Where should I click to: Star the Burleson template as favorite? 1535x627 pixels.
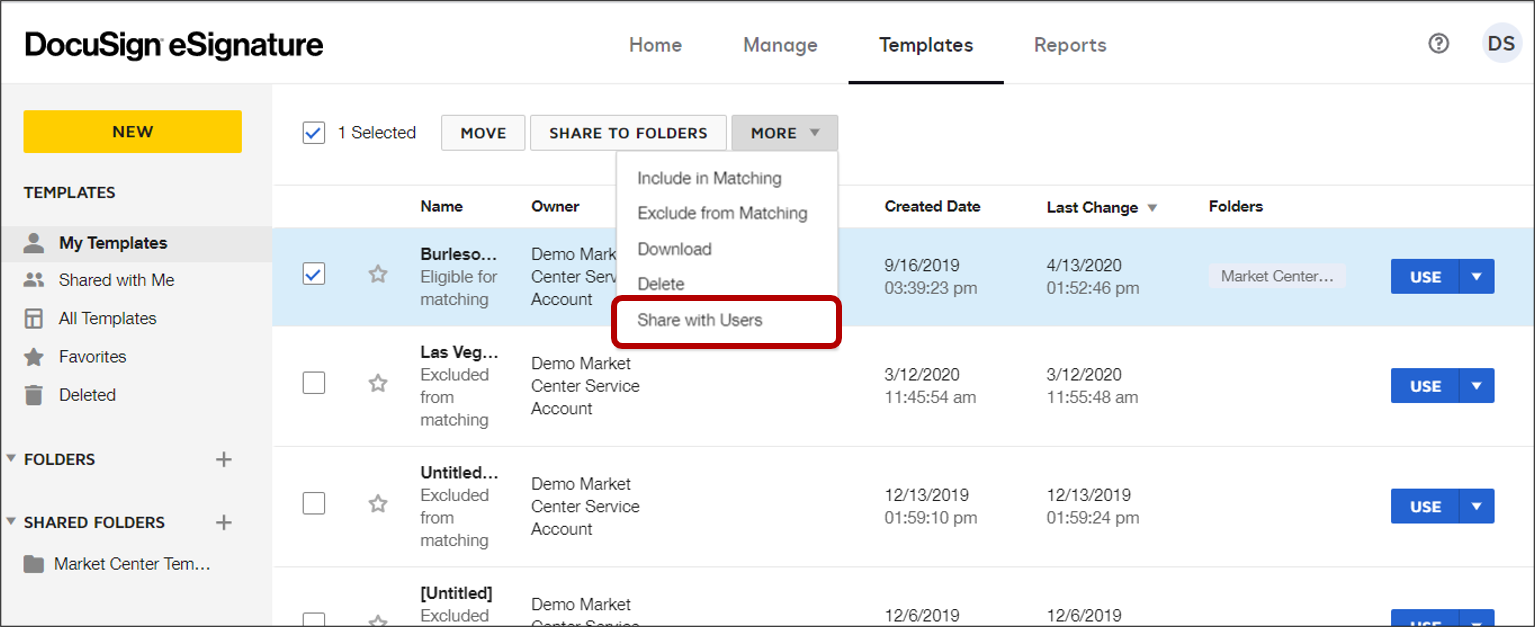378,274
